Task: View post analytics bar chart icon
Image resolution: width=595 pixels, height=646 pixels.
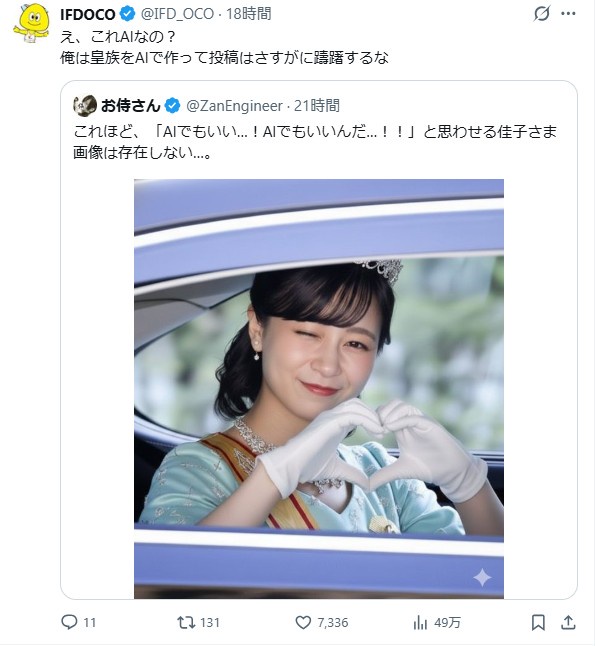Action: point(420,622)
